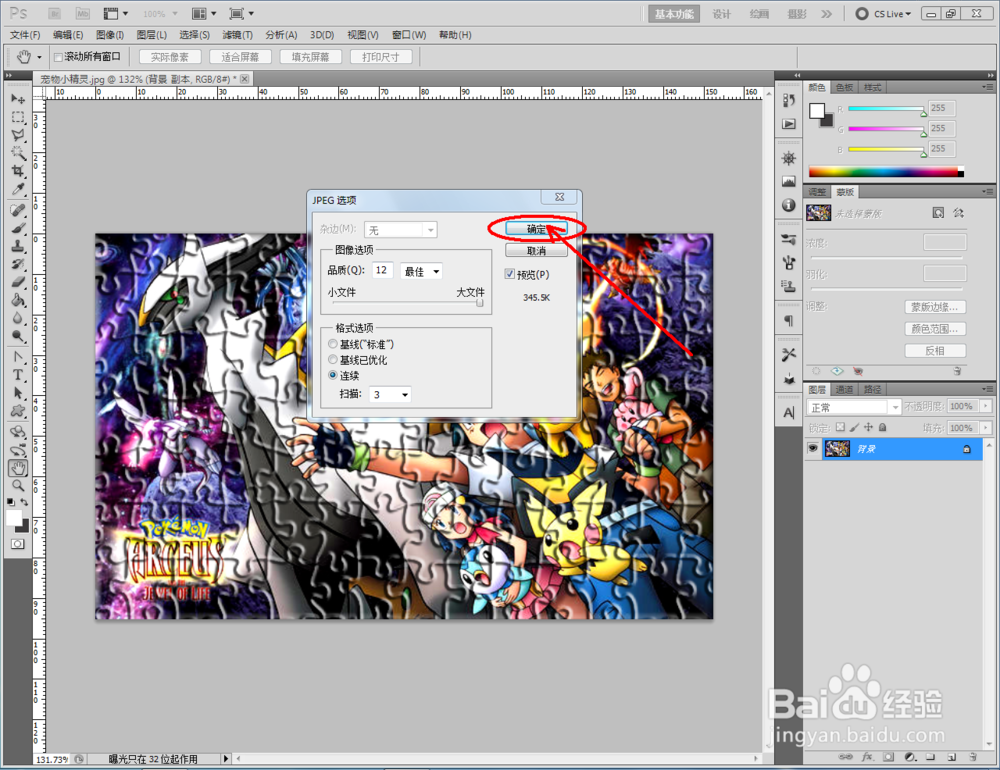Click the 打印尺寸 button

point(381,57)
